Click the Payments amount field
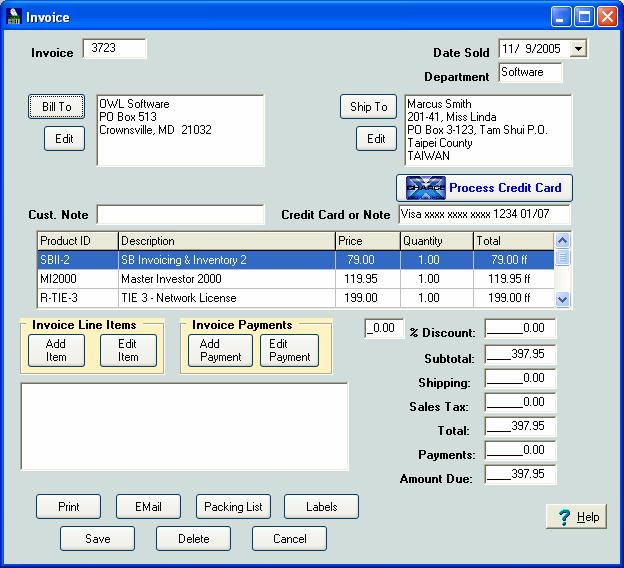The height and width of the screenshot is (568, 624). pyautogui.click(x=520, y=450)
